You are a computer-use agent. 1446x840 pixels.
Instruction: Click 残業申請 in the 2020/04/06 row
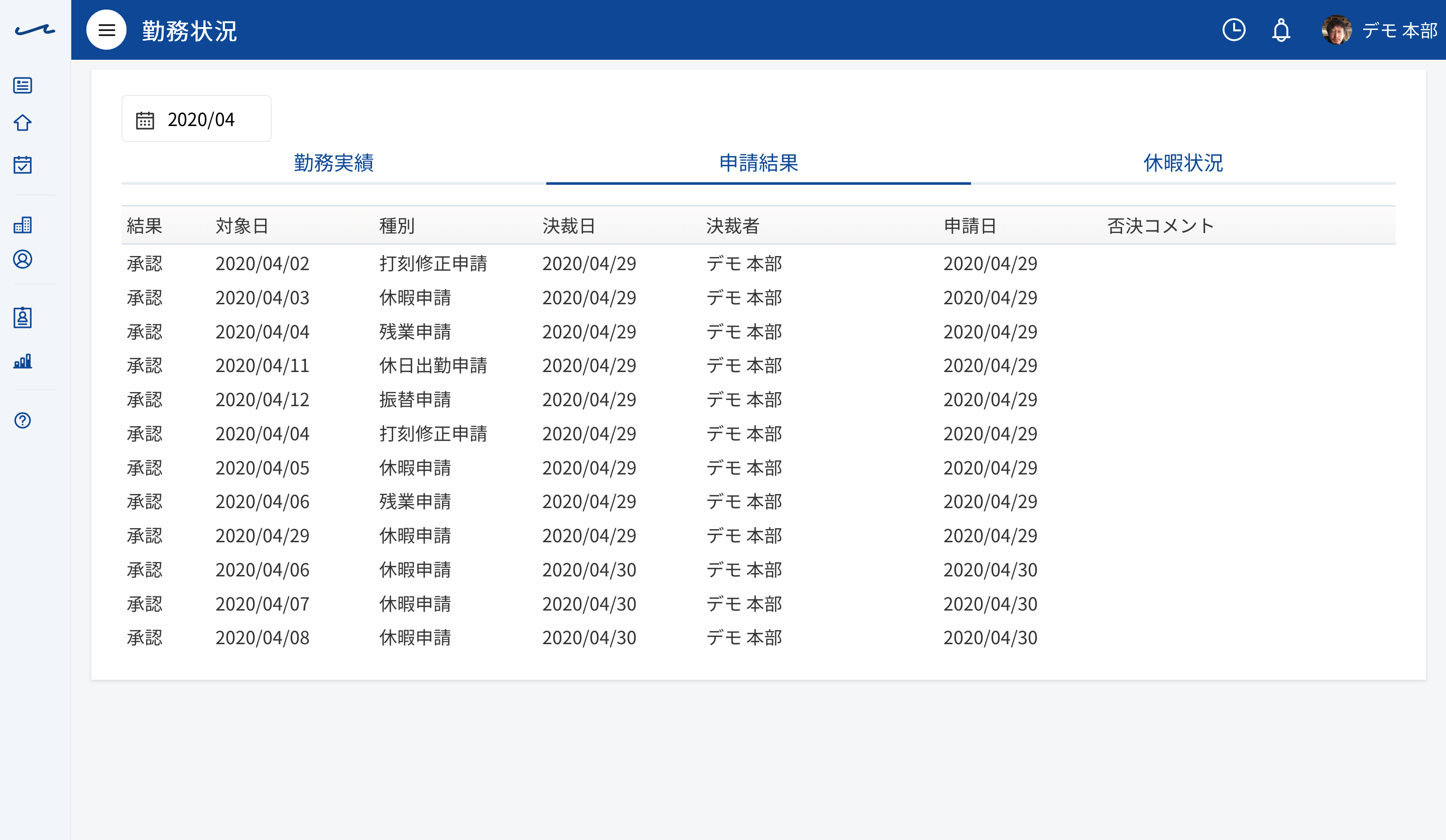(415, 502)
